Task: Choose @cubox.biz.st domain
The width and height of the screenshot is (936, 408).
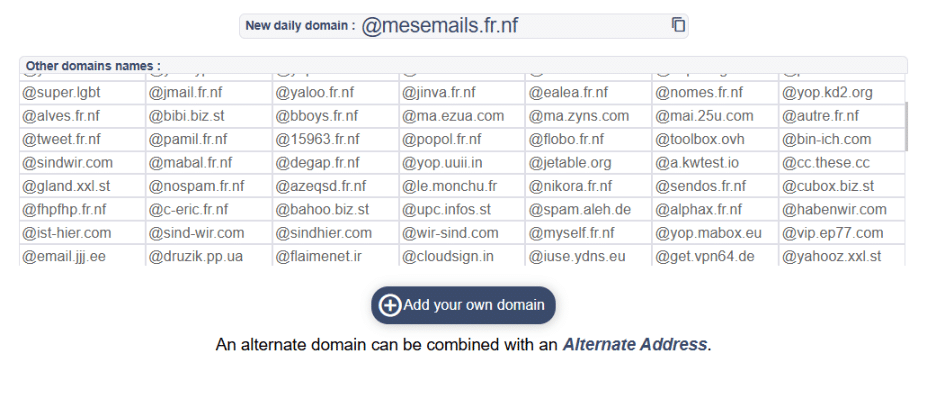Action: [829, 186]
